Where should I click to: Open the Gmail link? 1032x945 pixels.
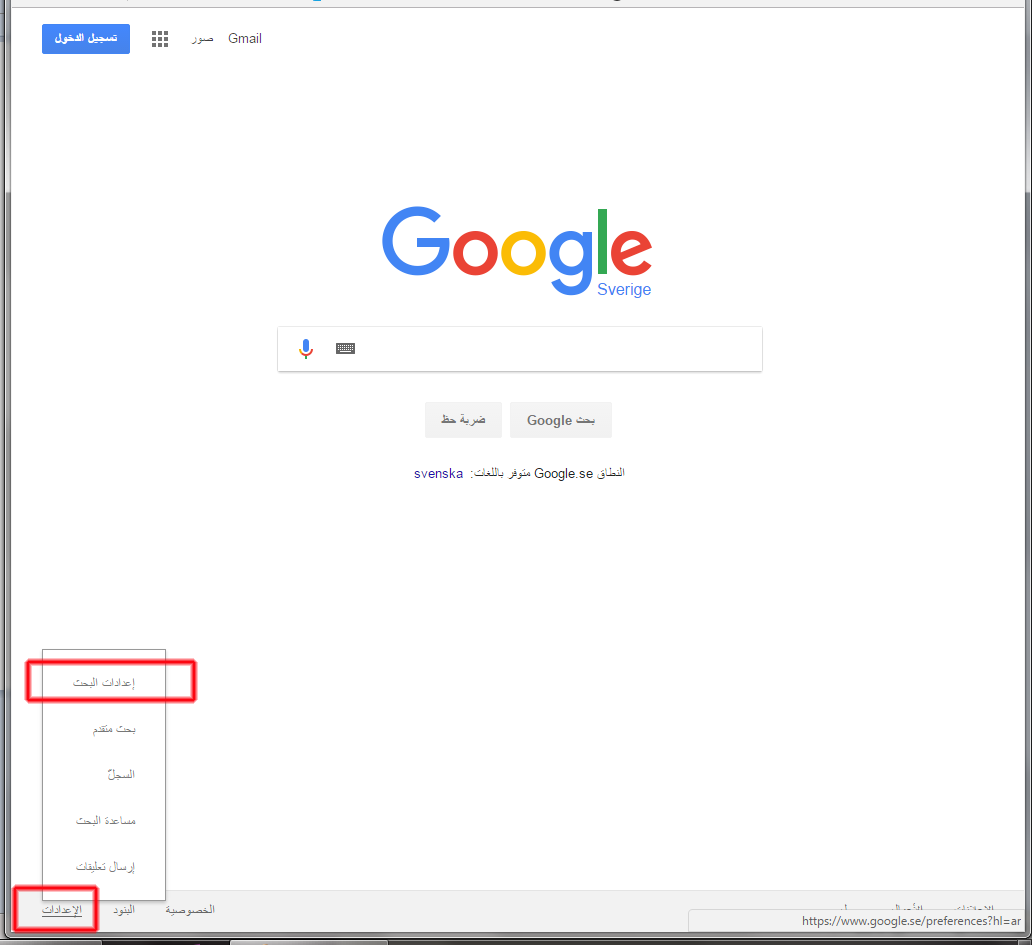coord(245,39)
